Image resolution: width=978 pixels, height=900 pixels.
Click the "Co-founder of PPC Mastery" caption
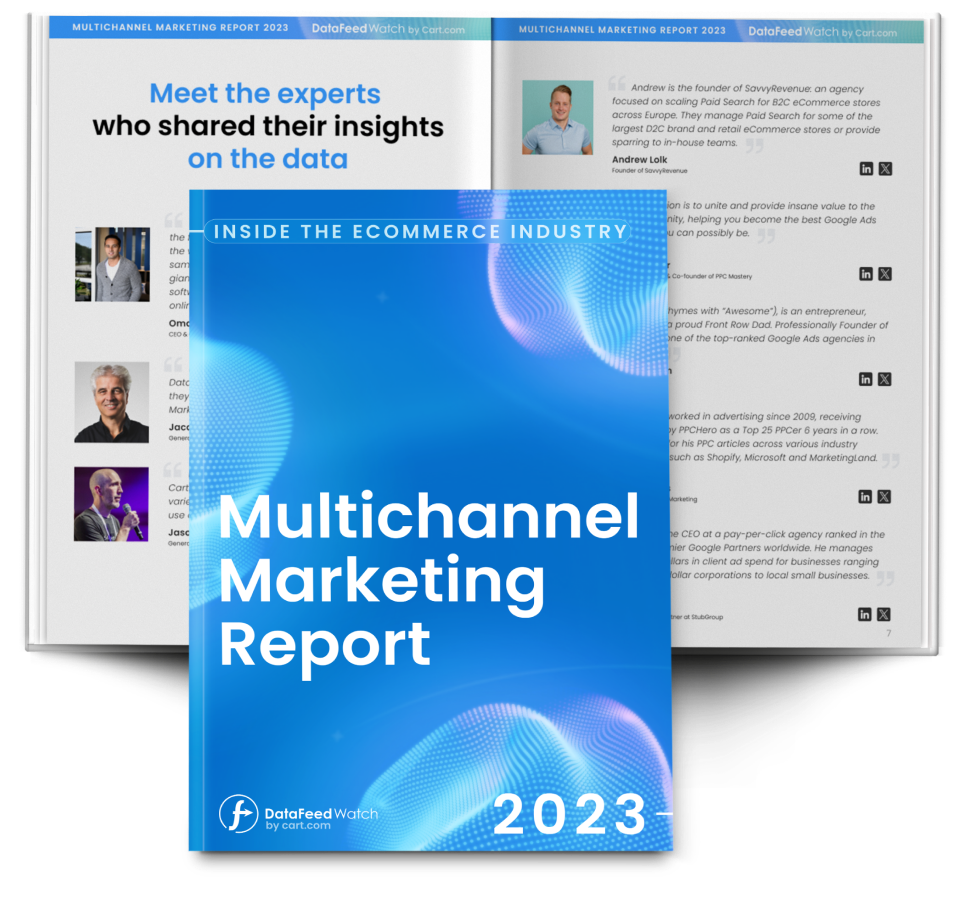[x=711, y=276]
